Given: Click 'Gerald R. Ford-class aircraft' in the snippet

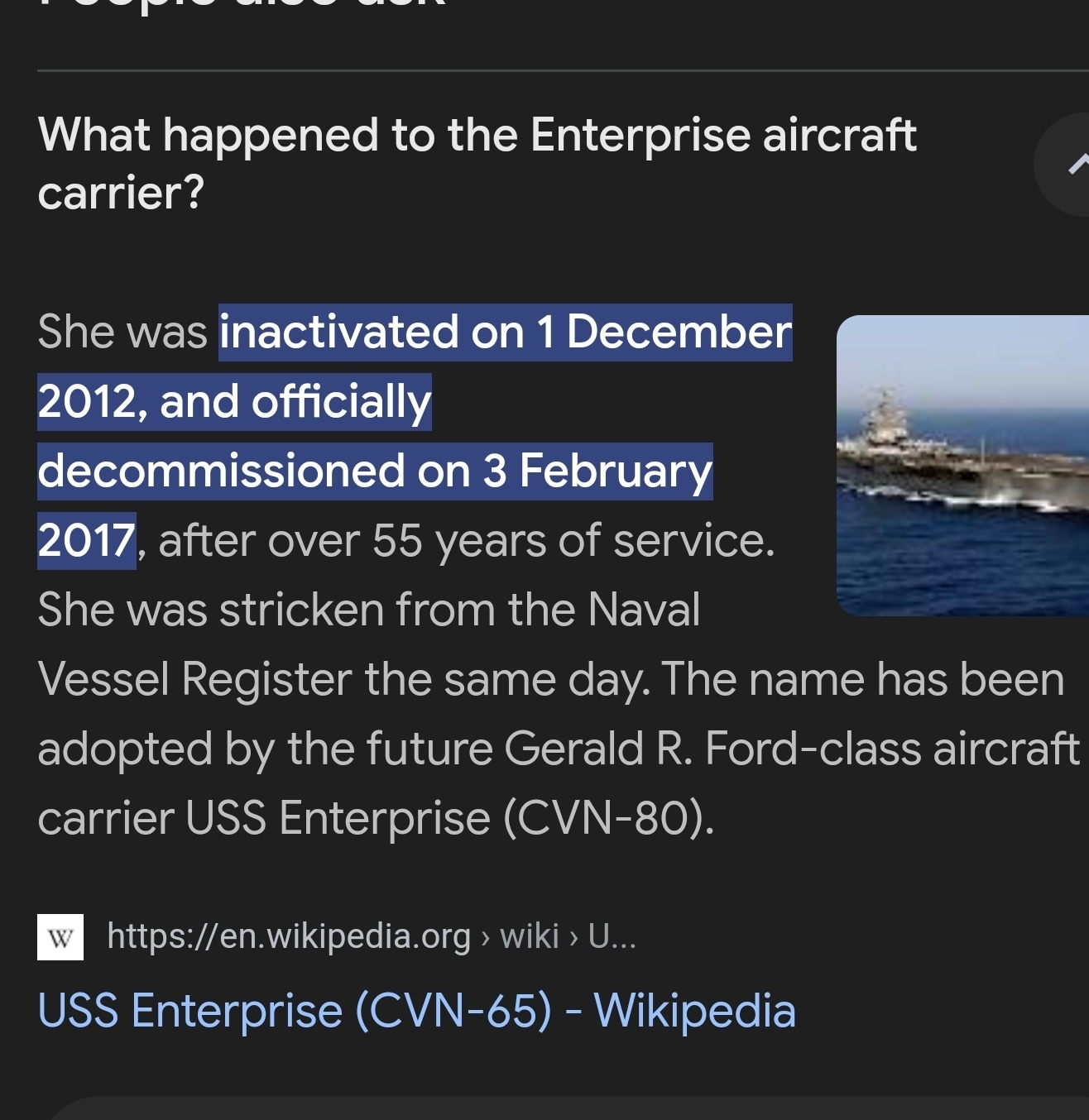Looking at the screenshot, I should coord(791,749).
